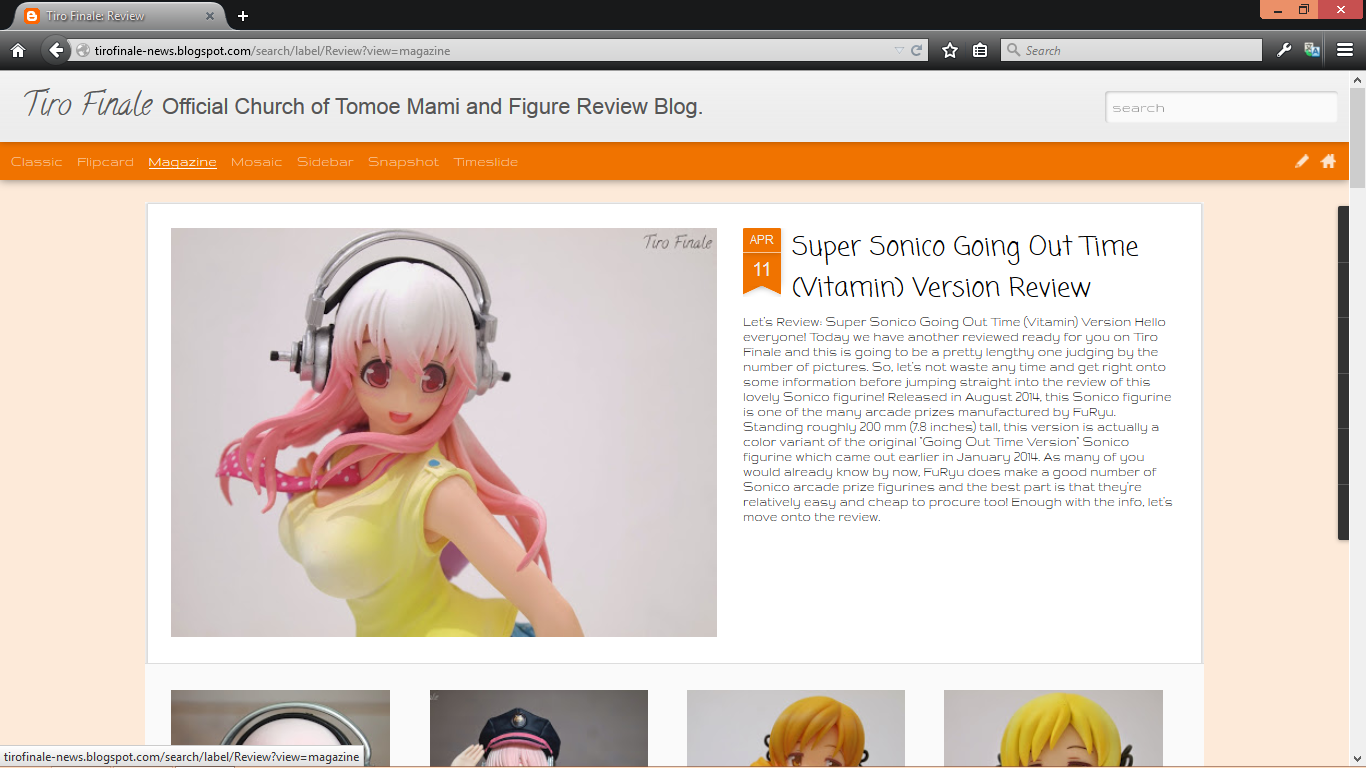Open the orange-haired figure thumbnail
This screenshot has height=768, width=1366.
tap(796, 728)
